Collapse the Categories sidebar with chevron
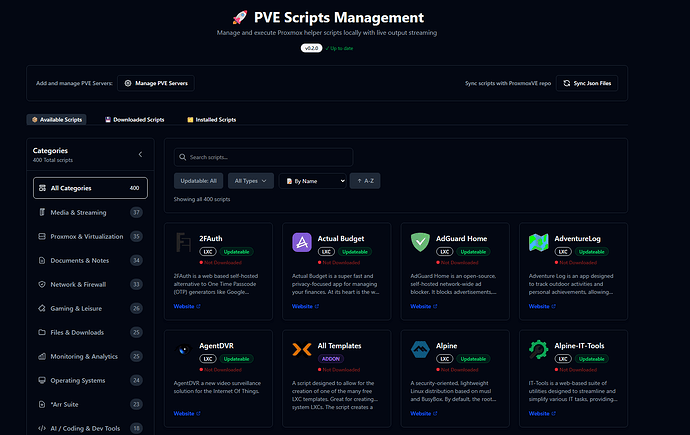690x435 pixels. click(x=140, y=154)
